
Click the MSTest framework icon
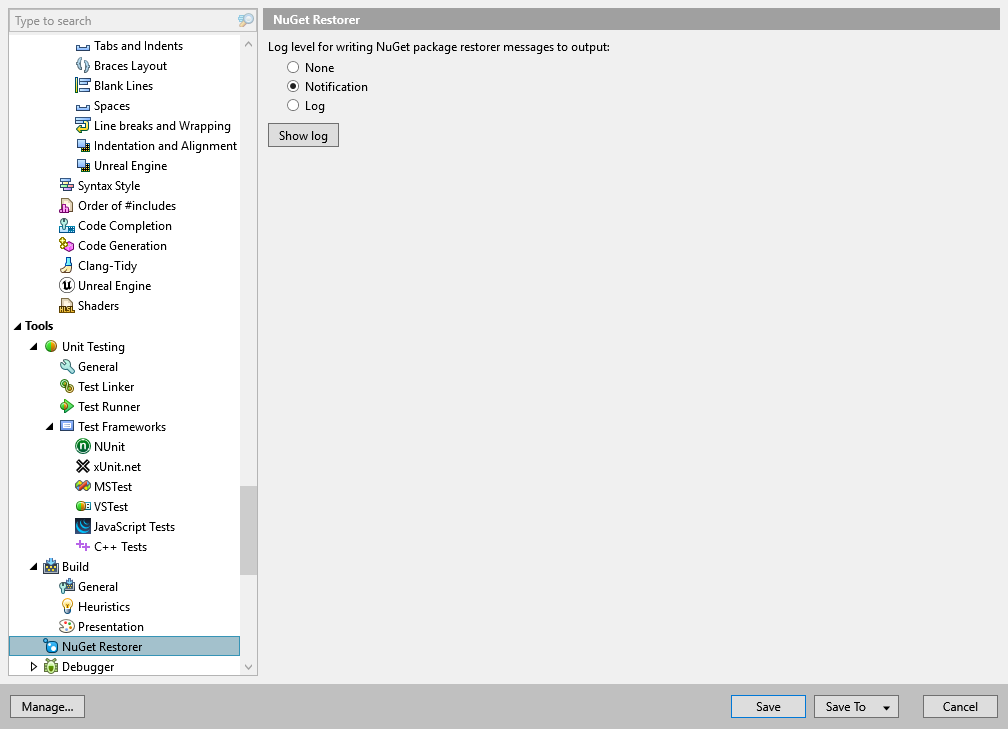pos(82,486)
